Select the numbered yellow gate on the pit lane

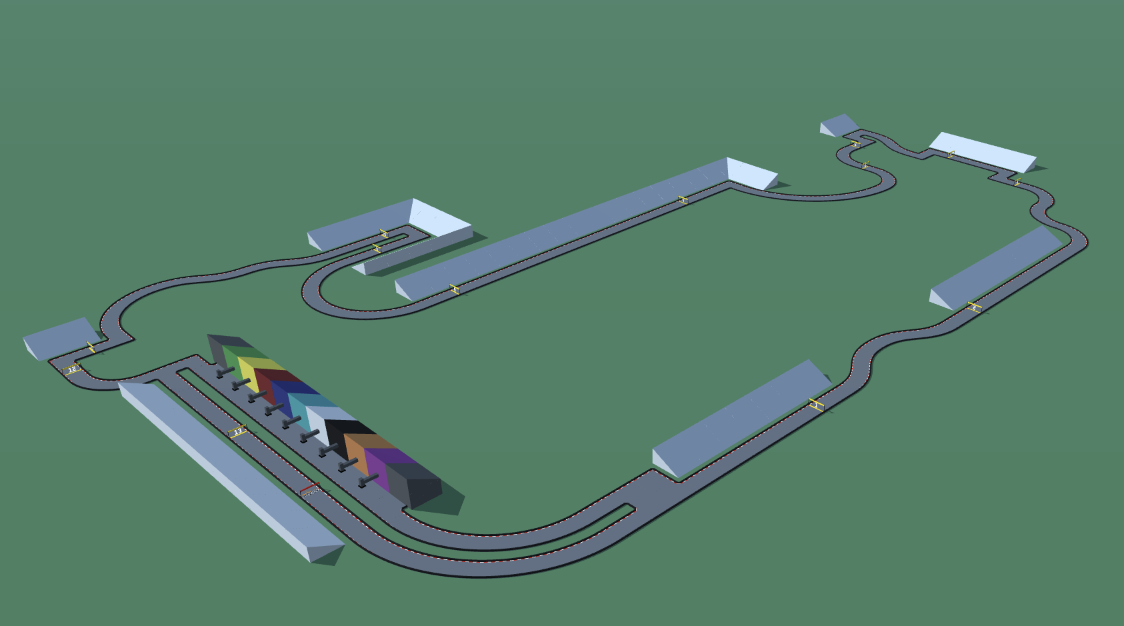tap(238, 432)
